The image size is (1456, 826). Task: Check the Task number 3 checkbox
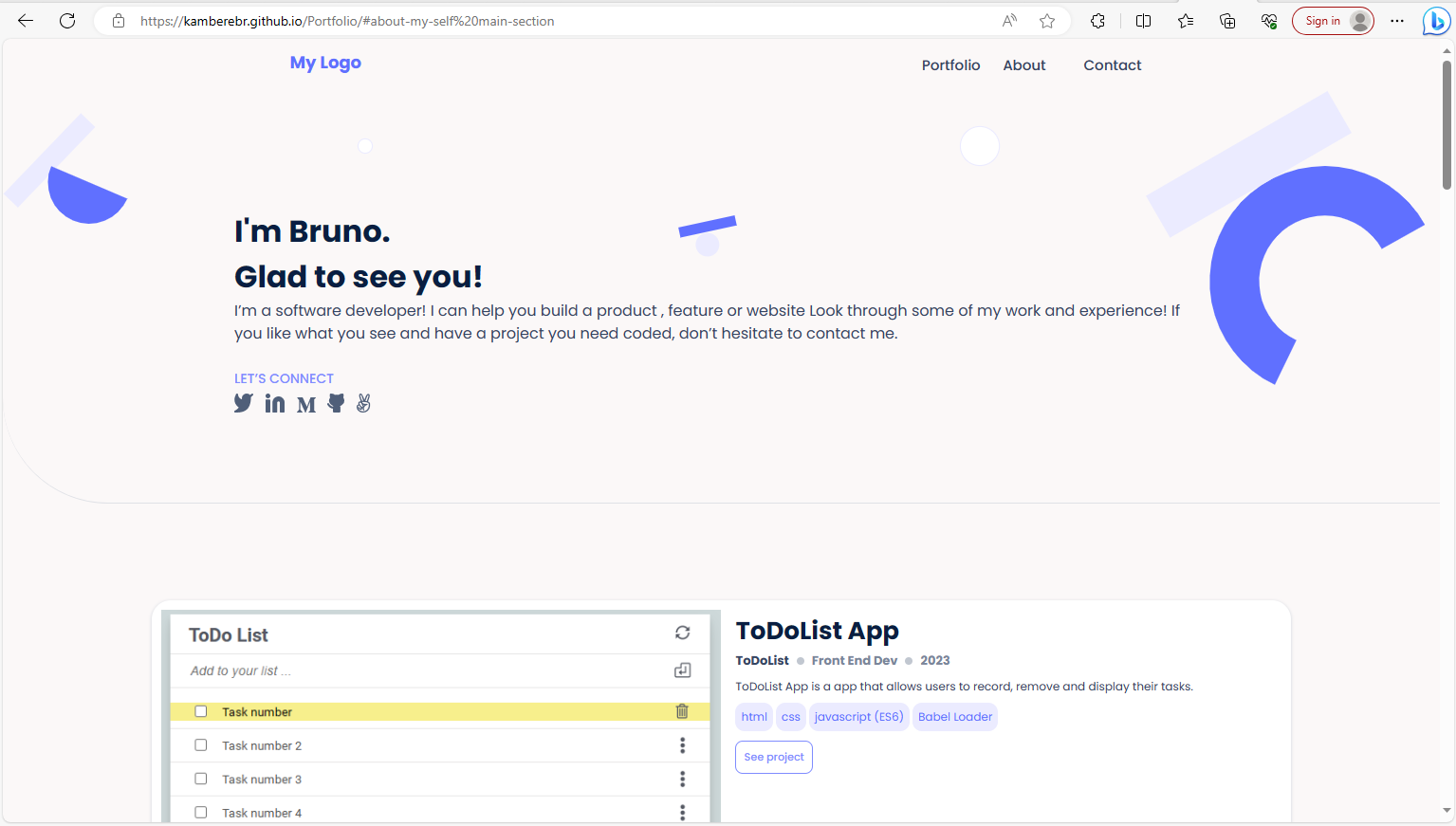click(x=201, y=779)
